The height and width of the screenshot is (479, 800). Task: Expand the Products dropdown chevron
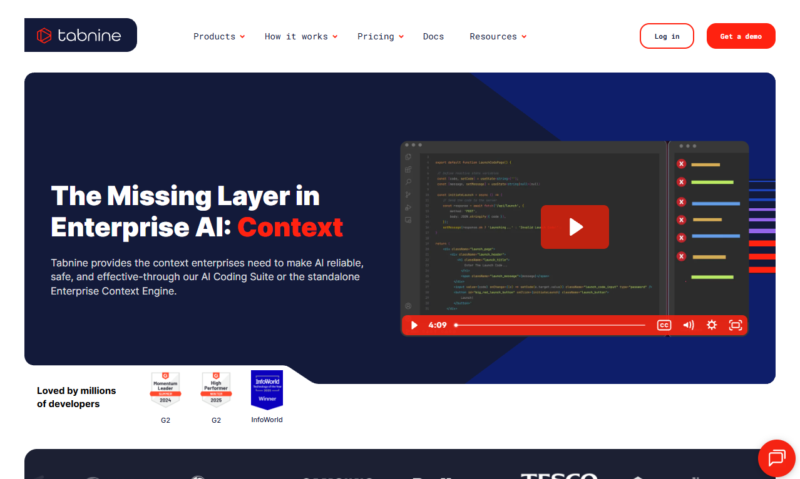tap(242, 37)
